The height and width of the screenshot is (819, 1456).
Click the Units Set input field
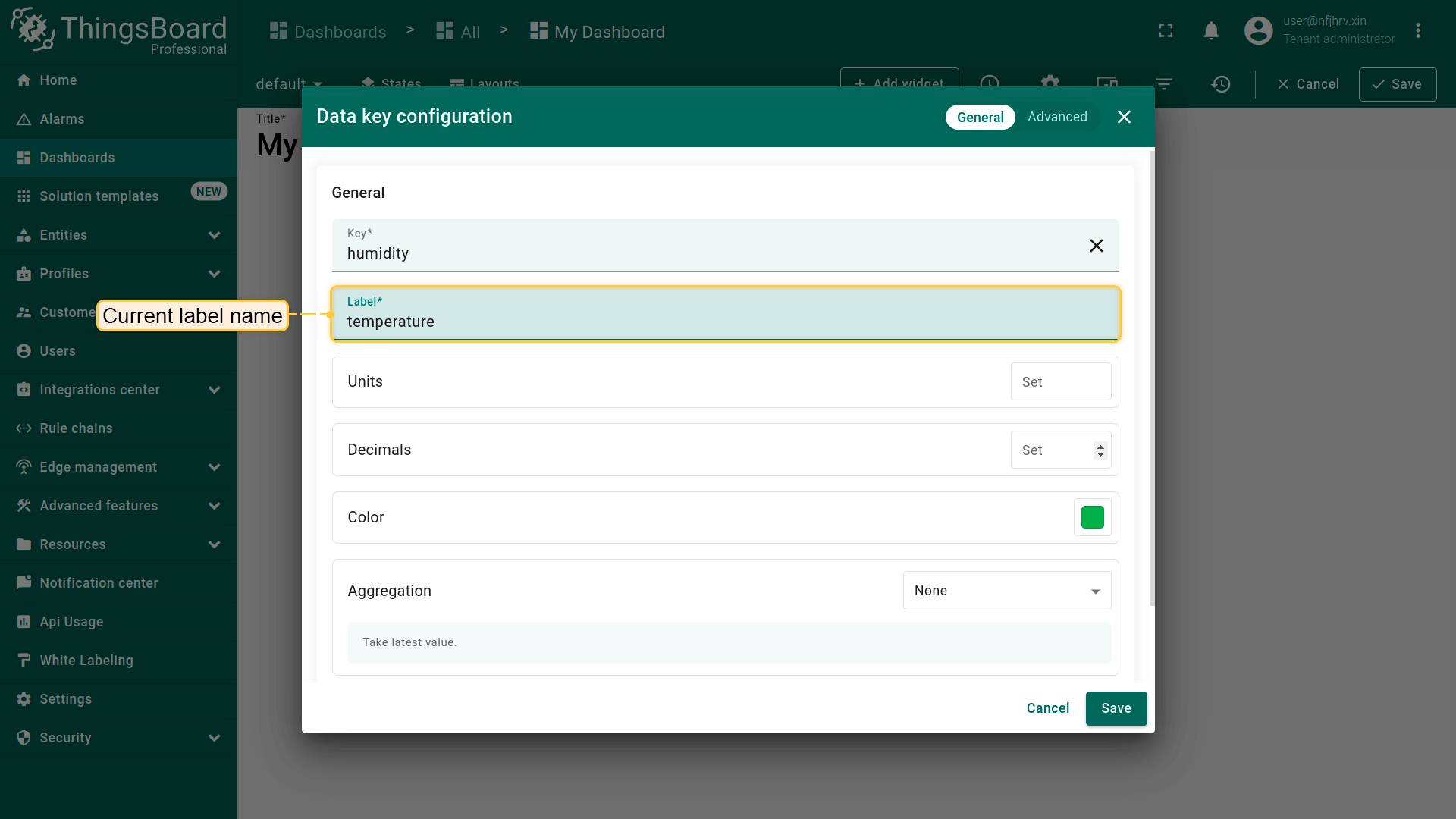(x=1060, y=382)
